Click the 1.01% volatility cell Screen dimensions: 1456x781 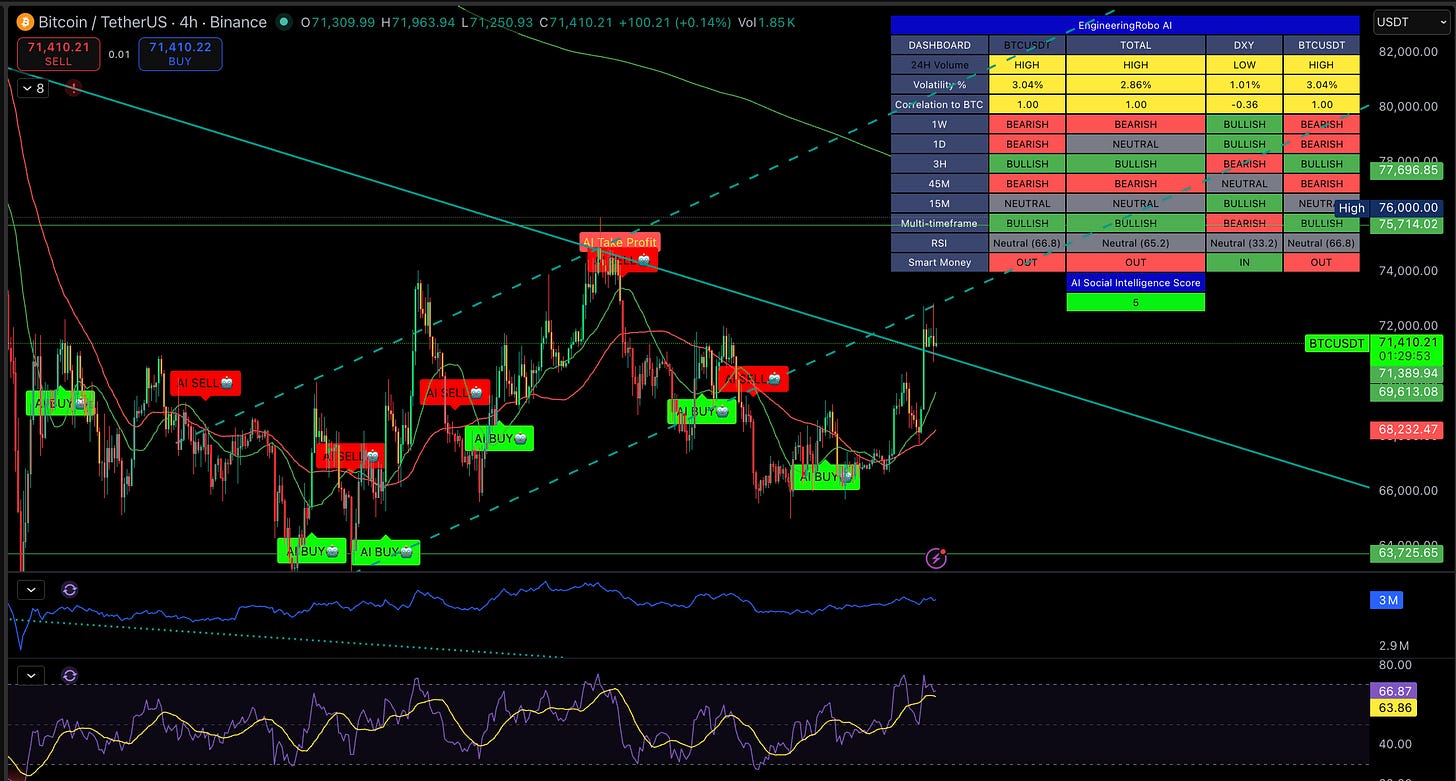[x=1244, y=84]
